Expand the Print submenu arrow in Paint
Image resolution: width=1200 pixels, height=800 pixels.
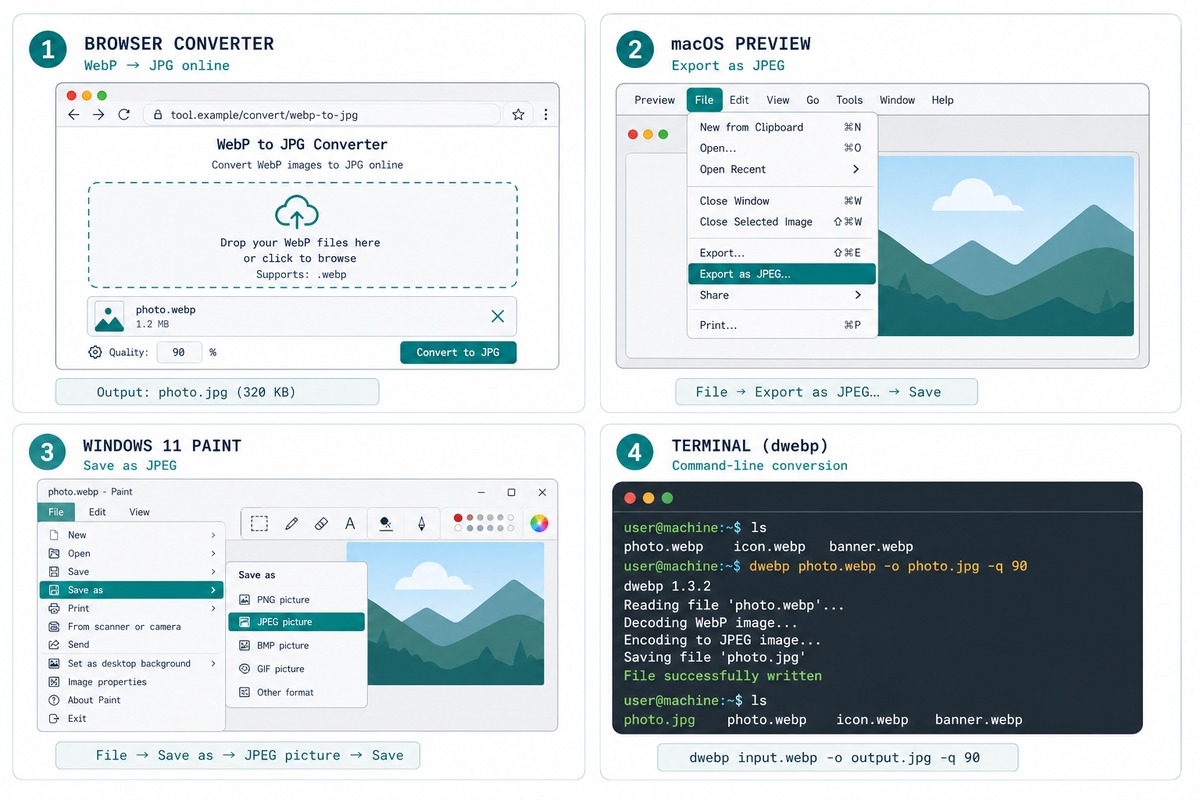pos(213,608)
